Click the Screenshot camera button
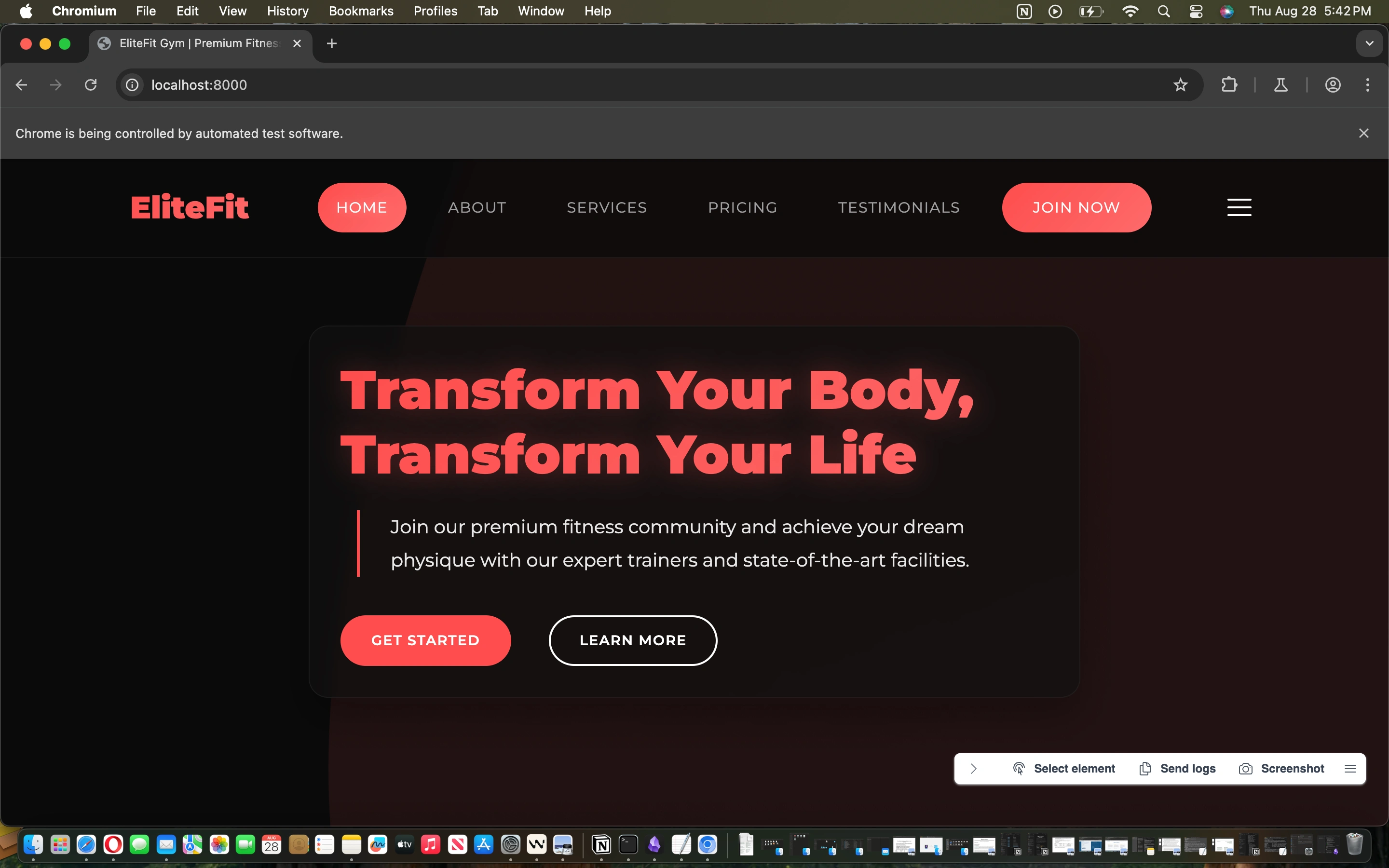Viewport: 1389px width, 868px height. (1281, 769)
